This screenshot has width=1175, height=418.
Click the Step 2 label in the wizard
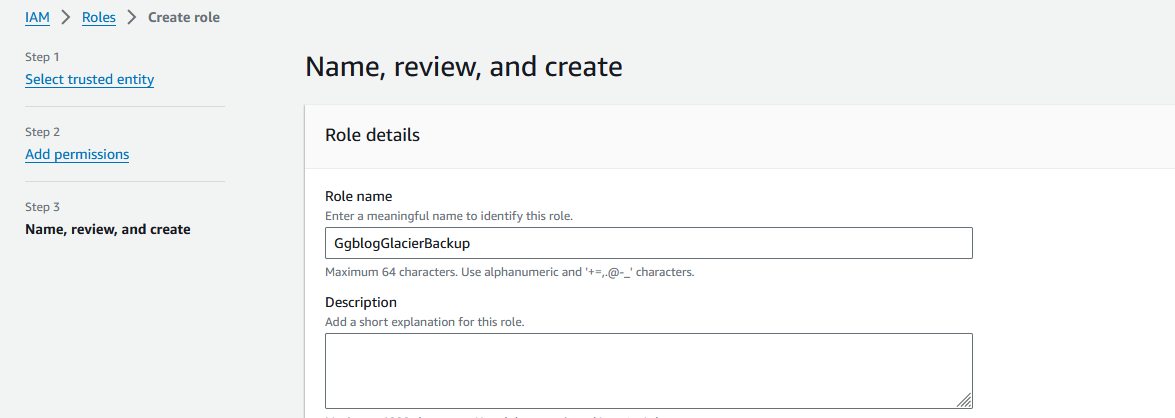click(x=42, y=132)
